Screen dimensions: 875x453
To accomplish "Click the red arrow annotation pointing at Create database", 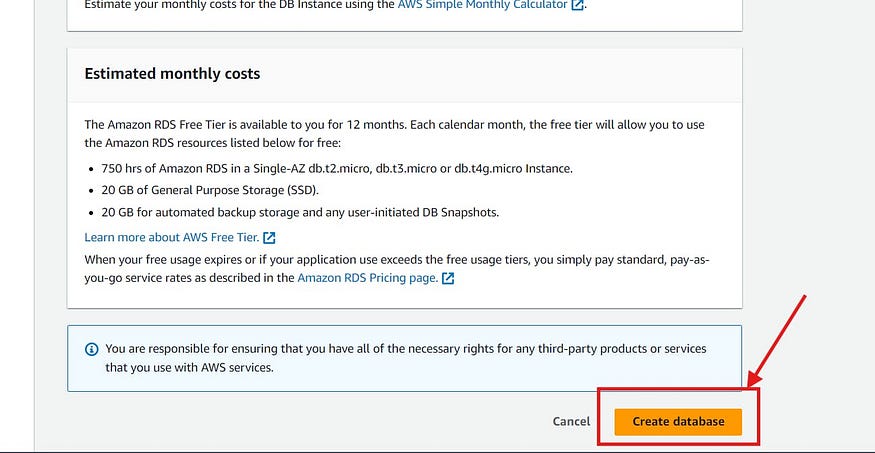I will 777,341.
